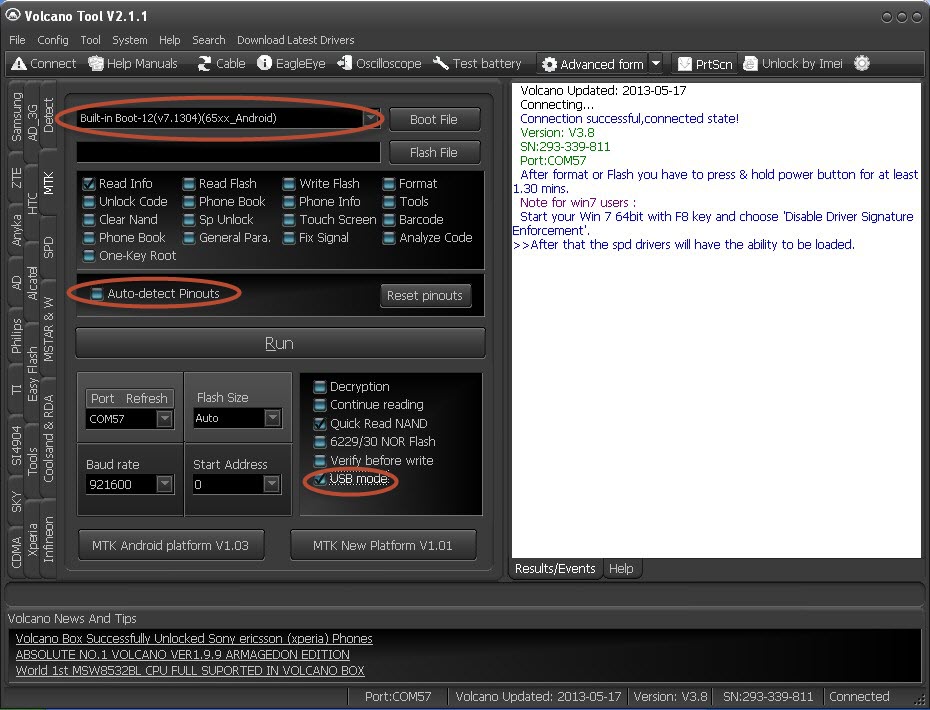Click the 'Connection successful' log line
Image resolution: width=930 pixels, height=710 pixels.
coord(629,119)
